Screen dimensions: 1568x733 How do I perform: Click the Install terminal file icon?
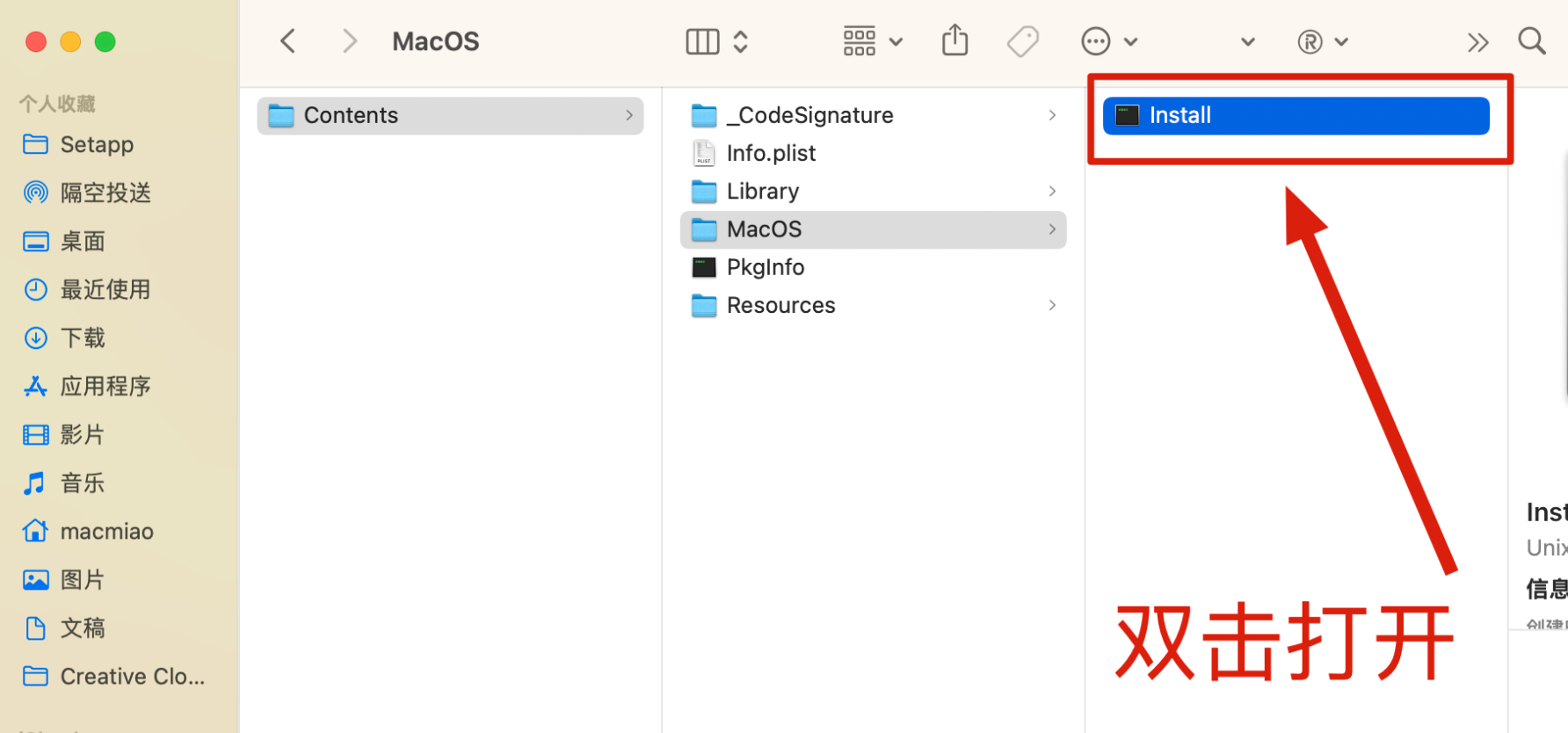tap(1127, 115)
